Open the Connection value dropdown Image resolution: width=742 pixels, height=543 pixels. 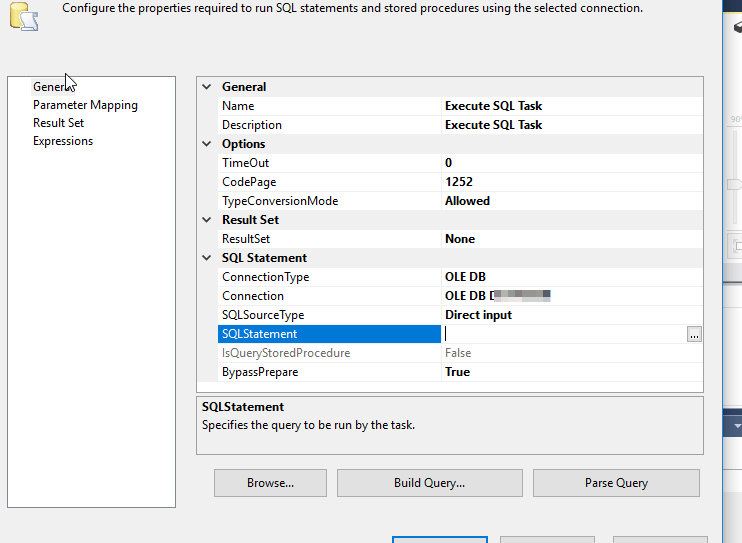572,296
